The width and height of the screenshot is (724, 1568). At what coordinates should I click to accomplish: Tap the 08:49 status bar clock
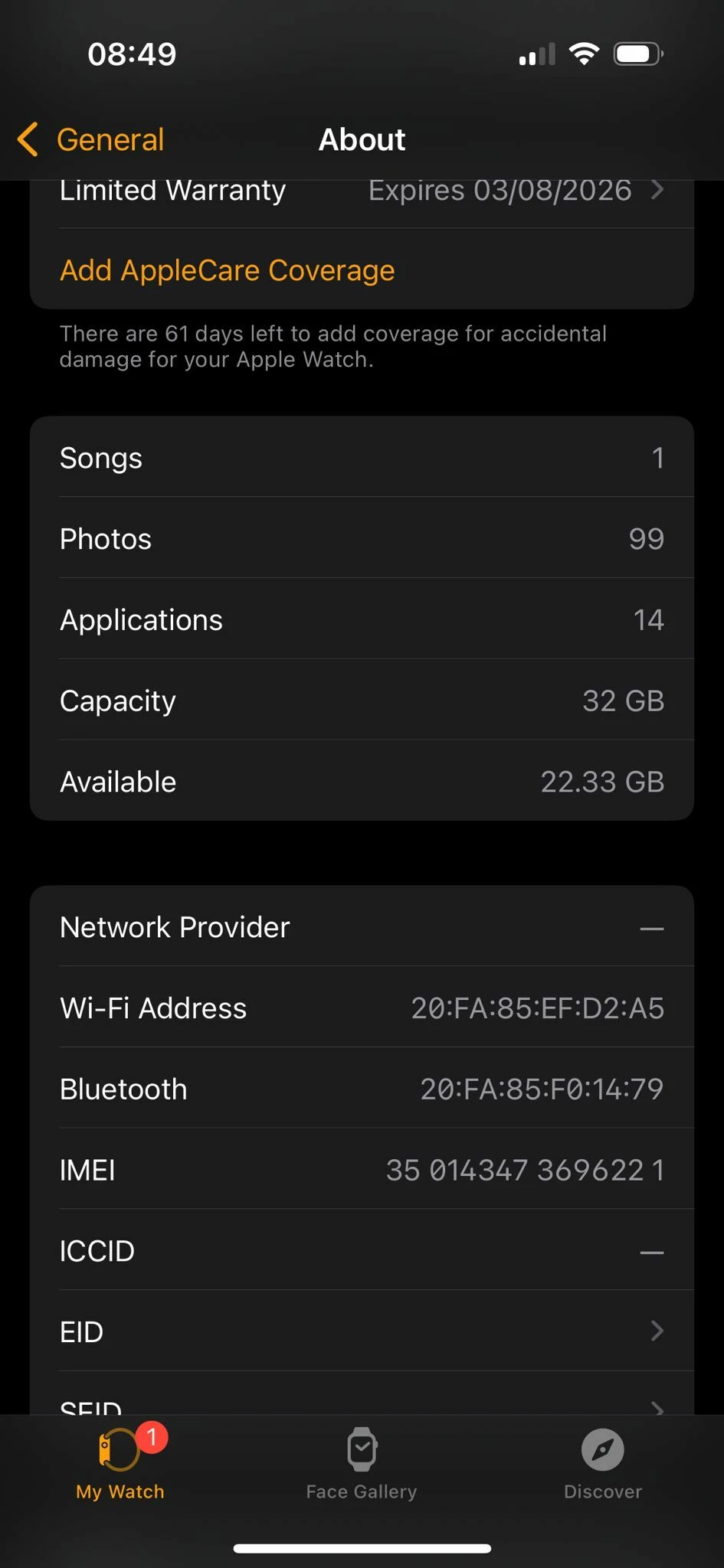point(132,54)
